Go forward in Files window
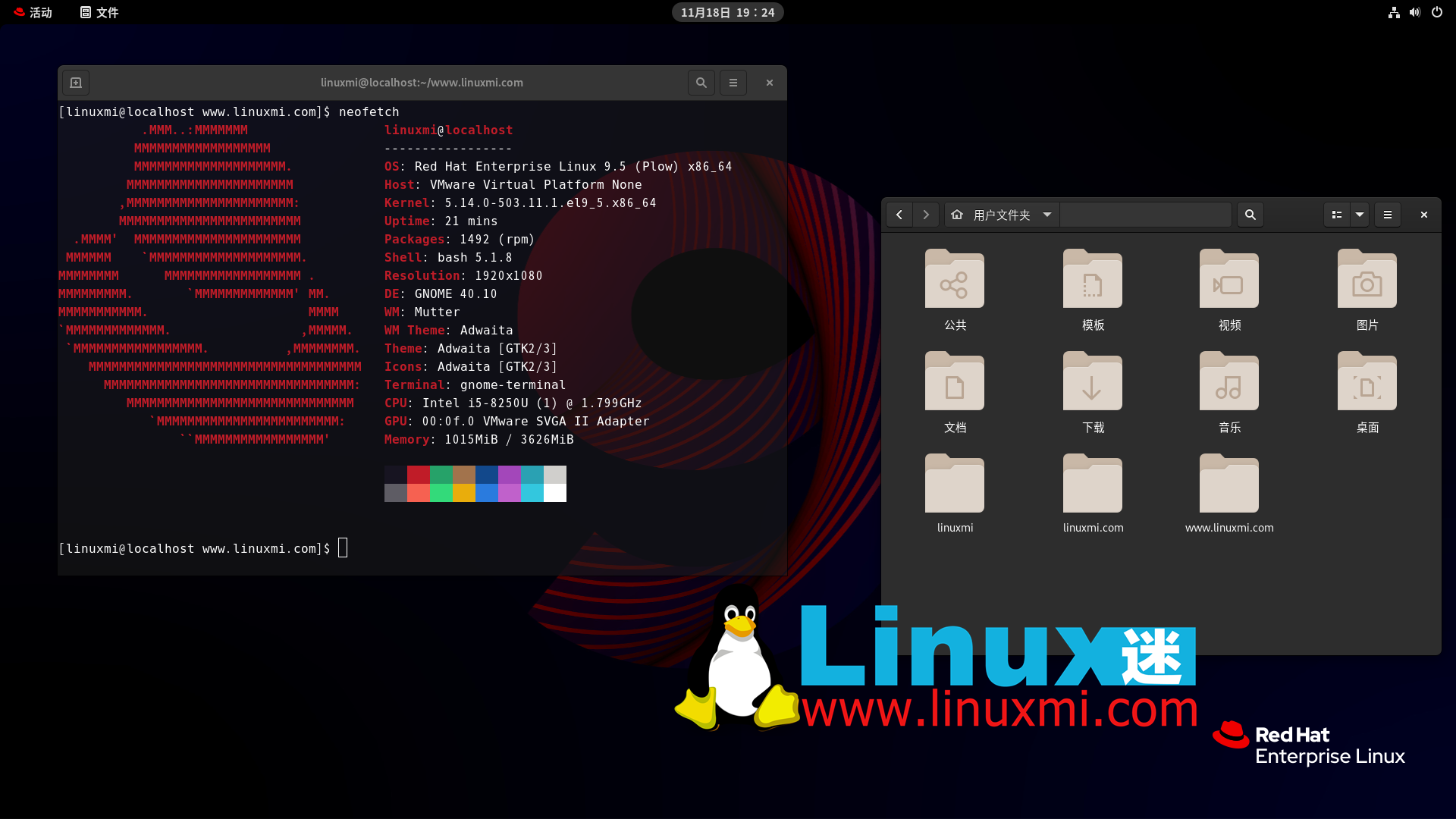 click(926, 215)
